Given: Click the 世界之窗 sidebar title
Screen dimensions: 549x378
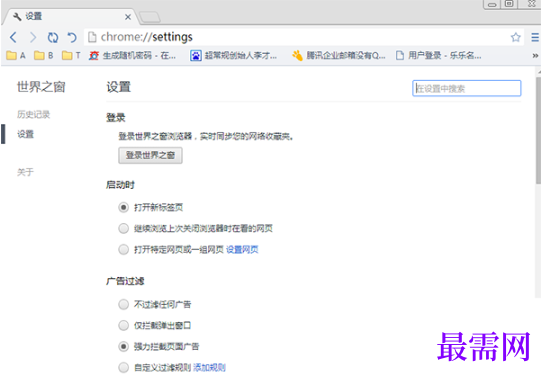Looking at the screenshot, I should click(x=41, y=87).
